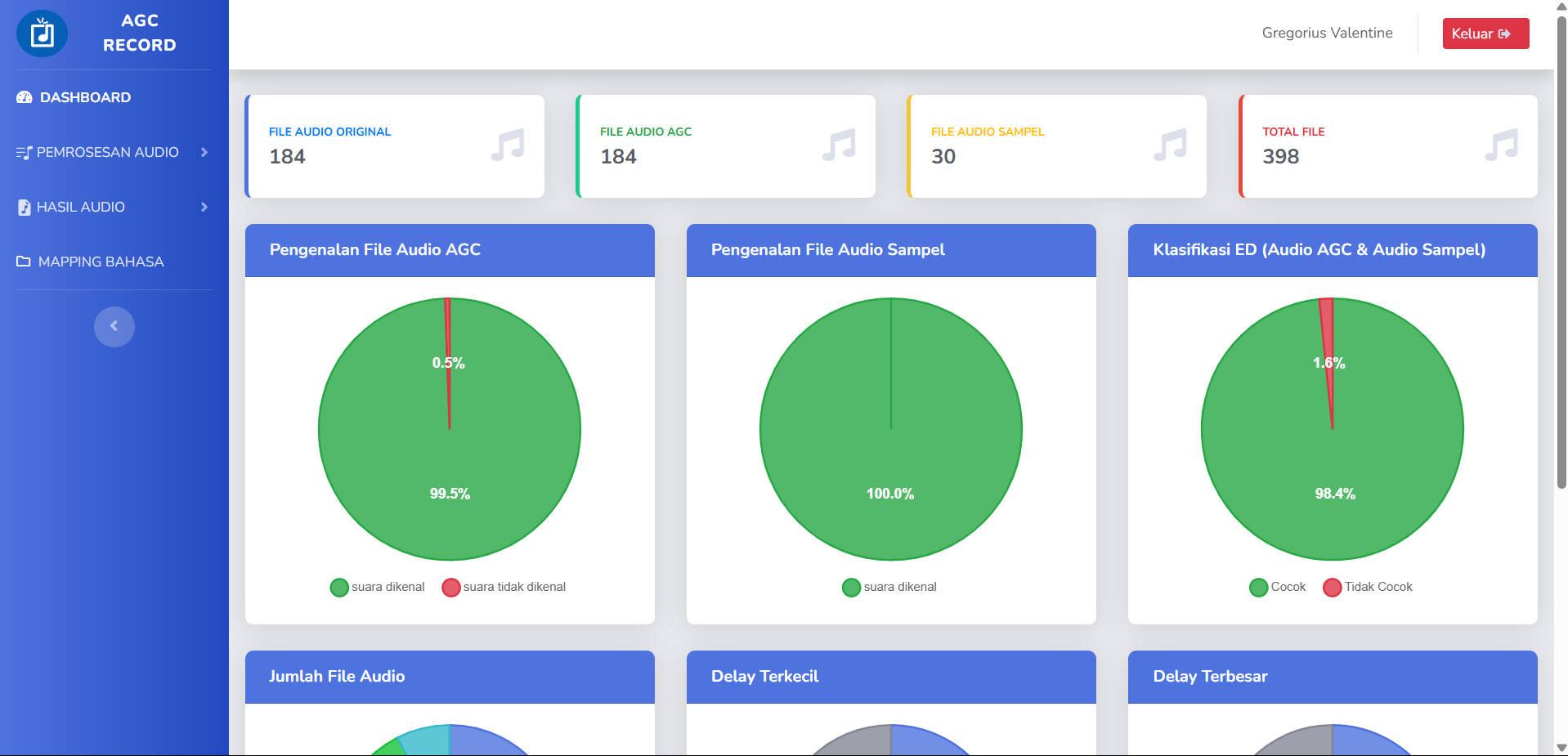Click music note icon on Total File card
This screenshot has width=1568, height=756.
pos(1501,145)
